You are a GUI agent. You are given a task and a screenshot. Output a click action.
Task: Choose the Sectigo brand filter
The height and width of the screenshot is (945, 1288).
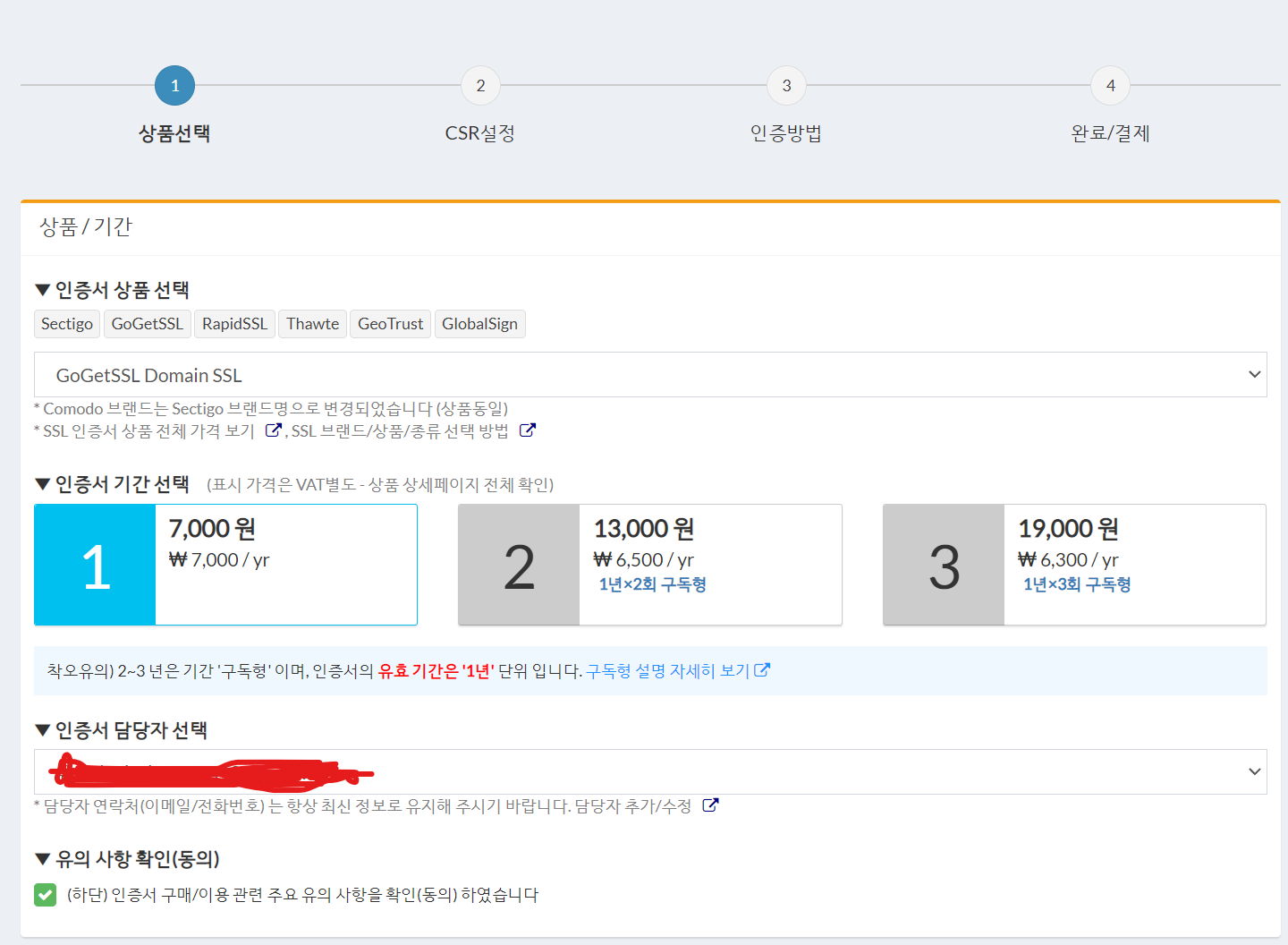coord(67,324)
